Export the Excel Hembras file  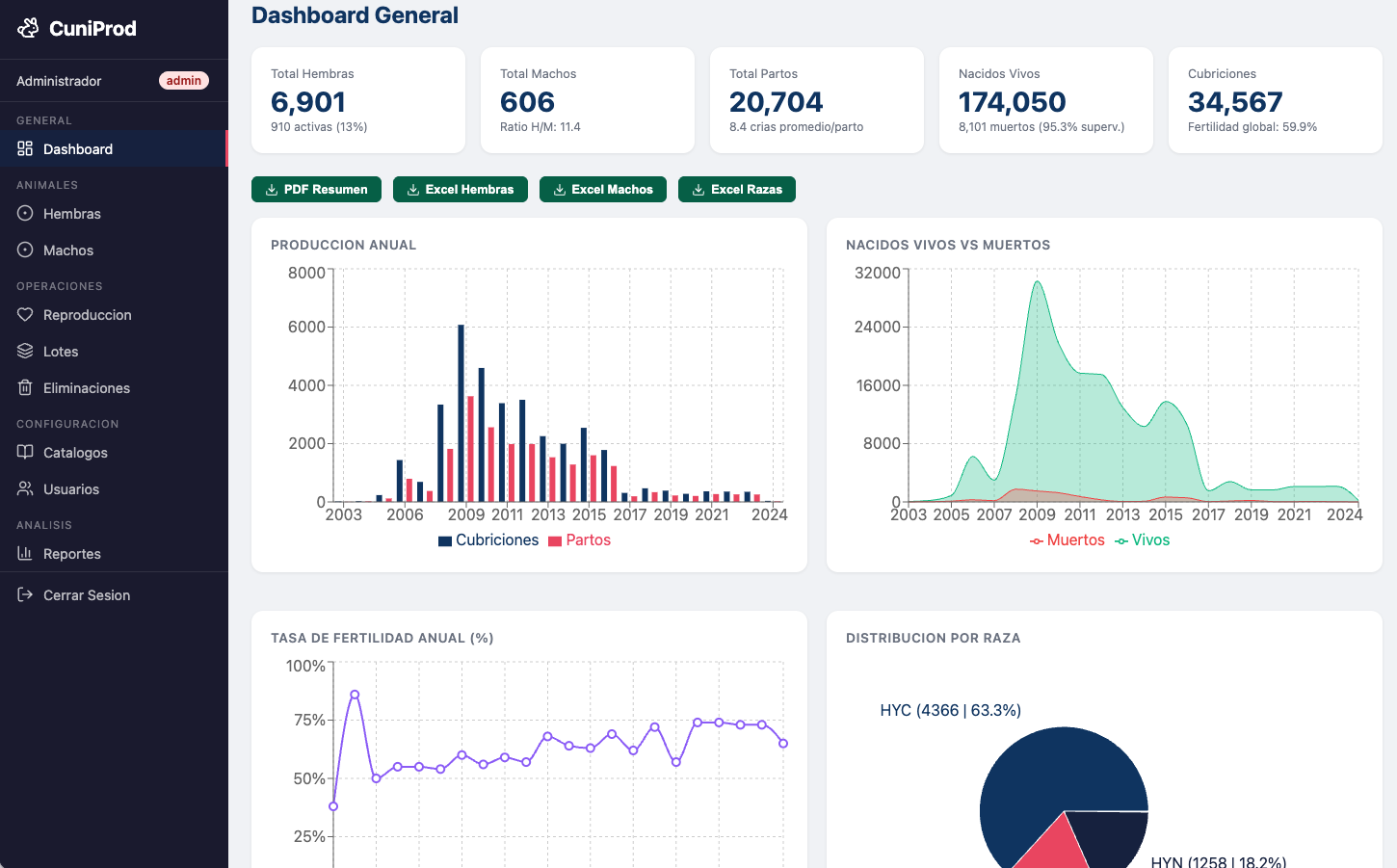[x=461, y=190]
